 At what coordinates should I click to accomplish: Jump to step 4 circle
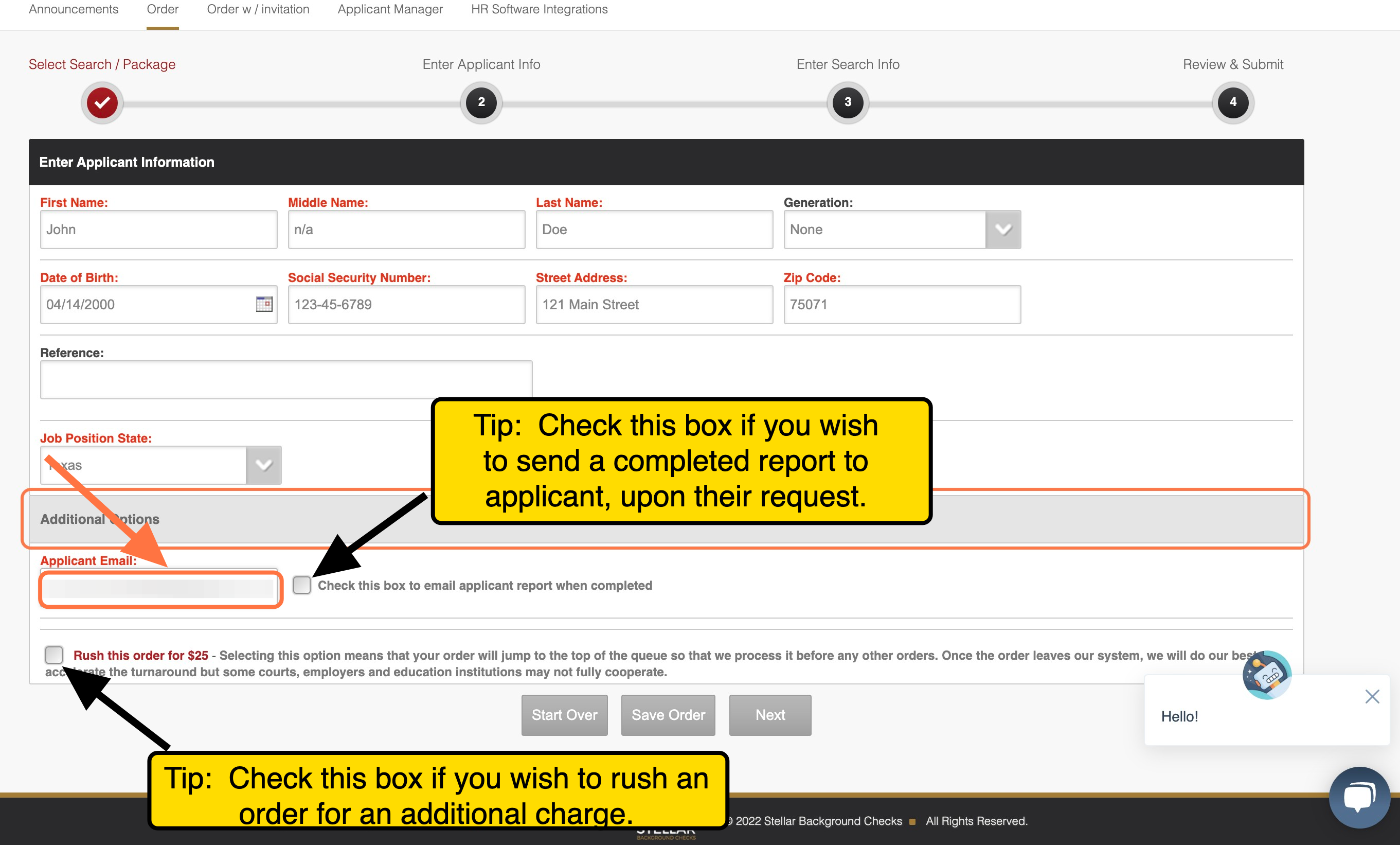point(1233,103)
